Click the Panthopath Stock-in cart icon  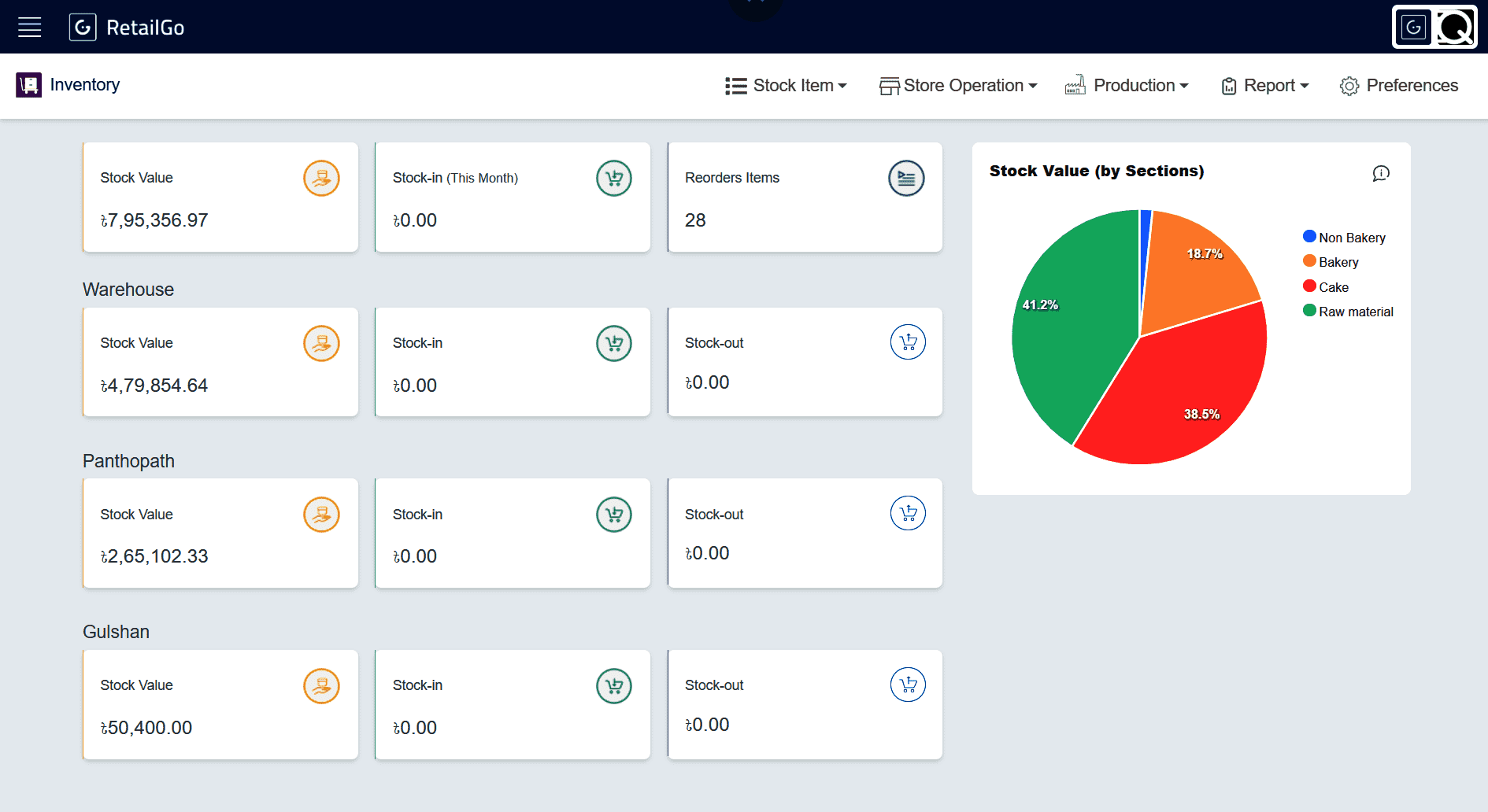614,515
